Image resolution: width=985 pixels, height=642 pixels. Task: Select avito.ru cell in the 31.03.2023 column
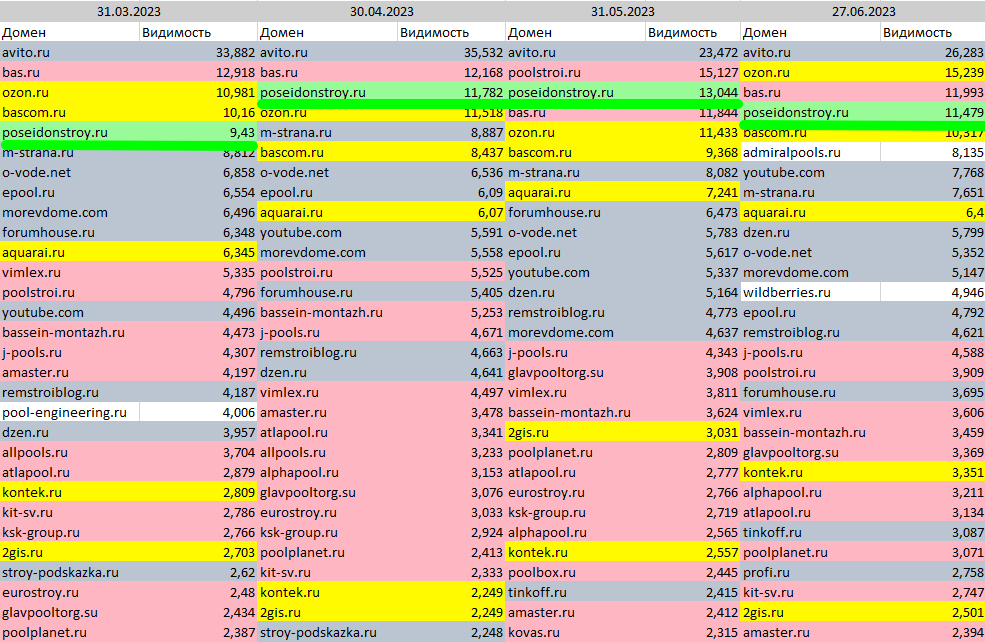click(x=70, y=52)
